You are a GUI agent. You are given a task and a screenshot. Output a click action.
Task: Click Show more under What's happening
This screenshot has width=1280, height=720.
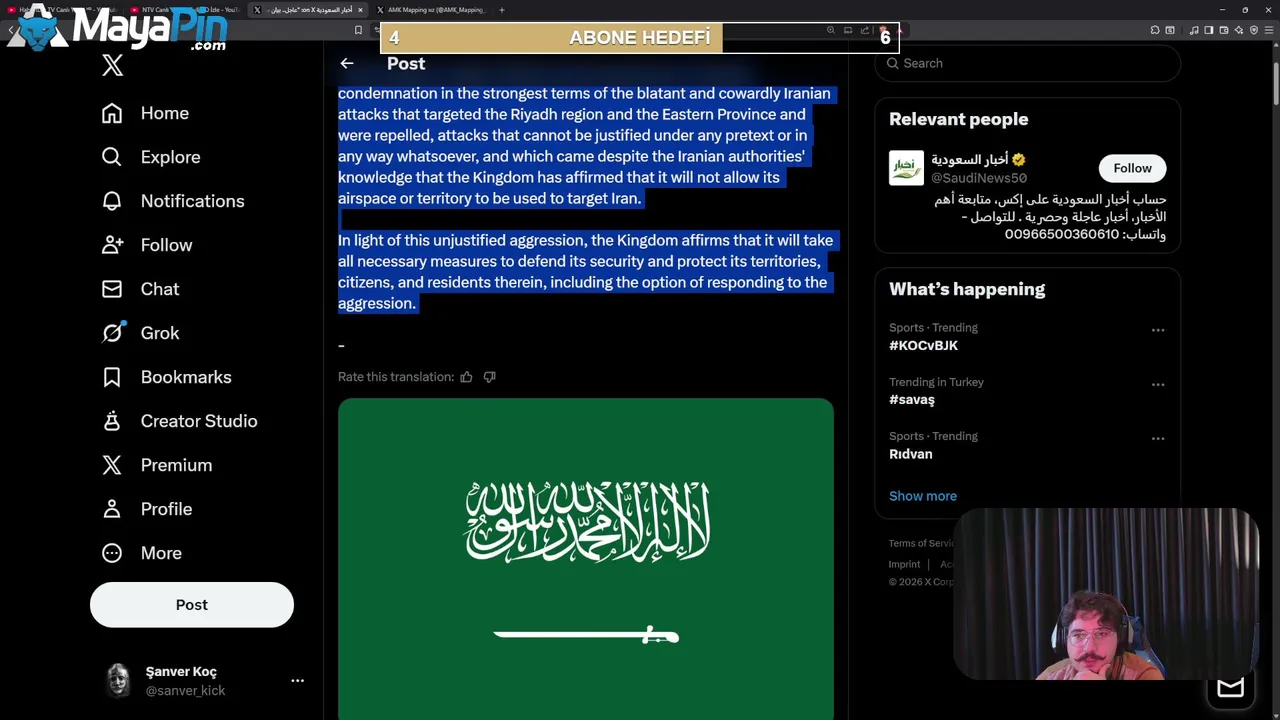coord(923,496)
